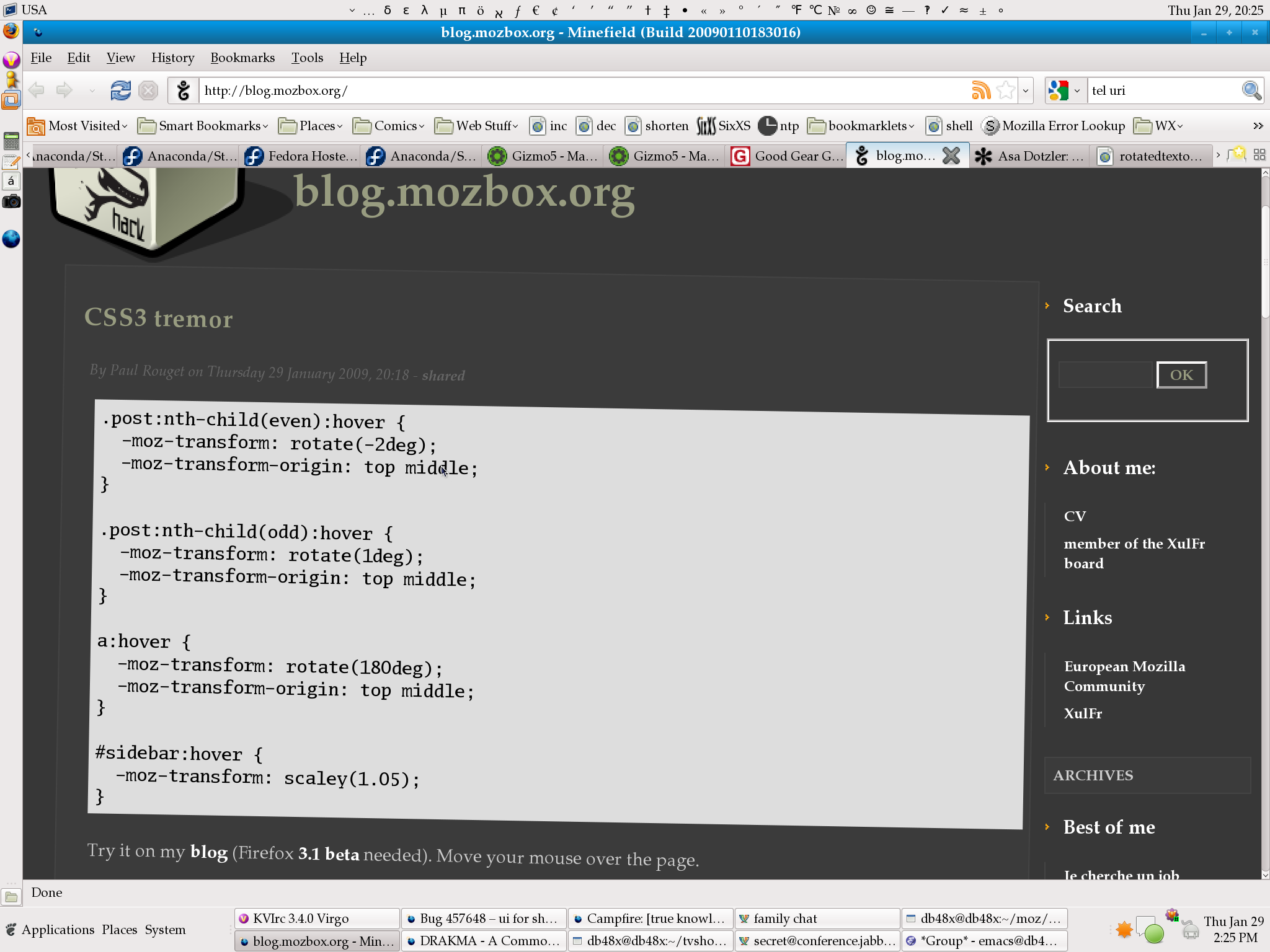Open the Bookmarks menu

tap(242, 58)
